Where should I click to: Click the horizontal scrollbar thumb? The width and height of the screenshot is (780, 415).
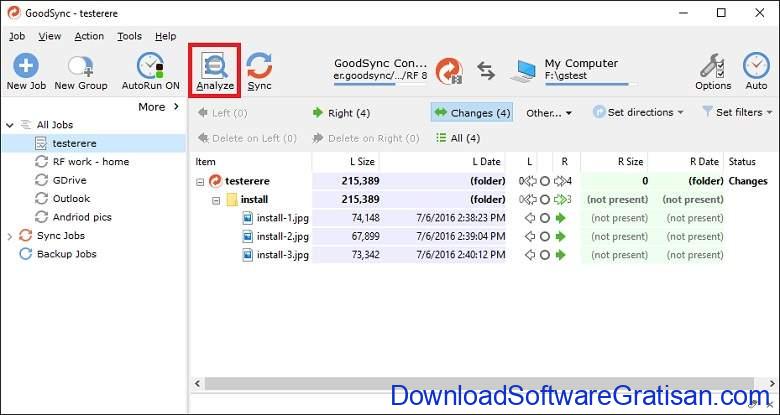479,384
